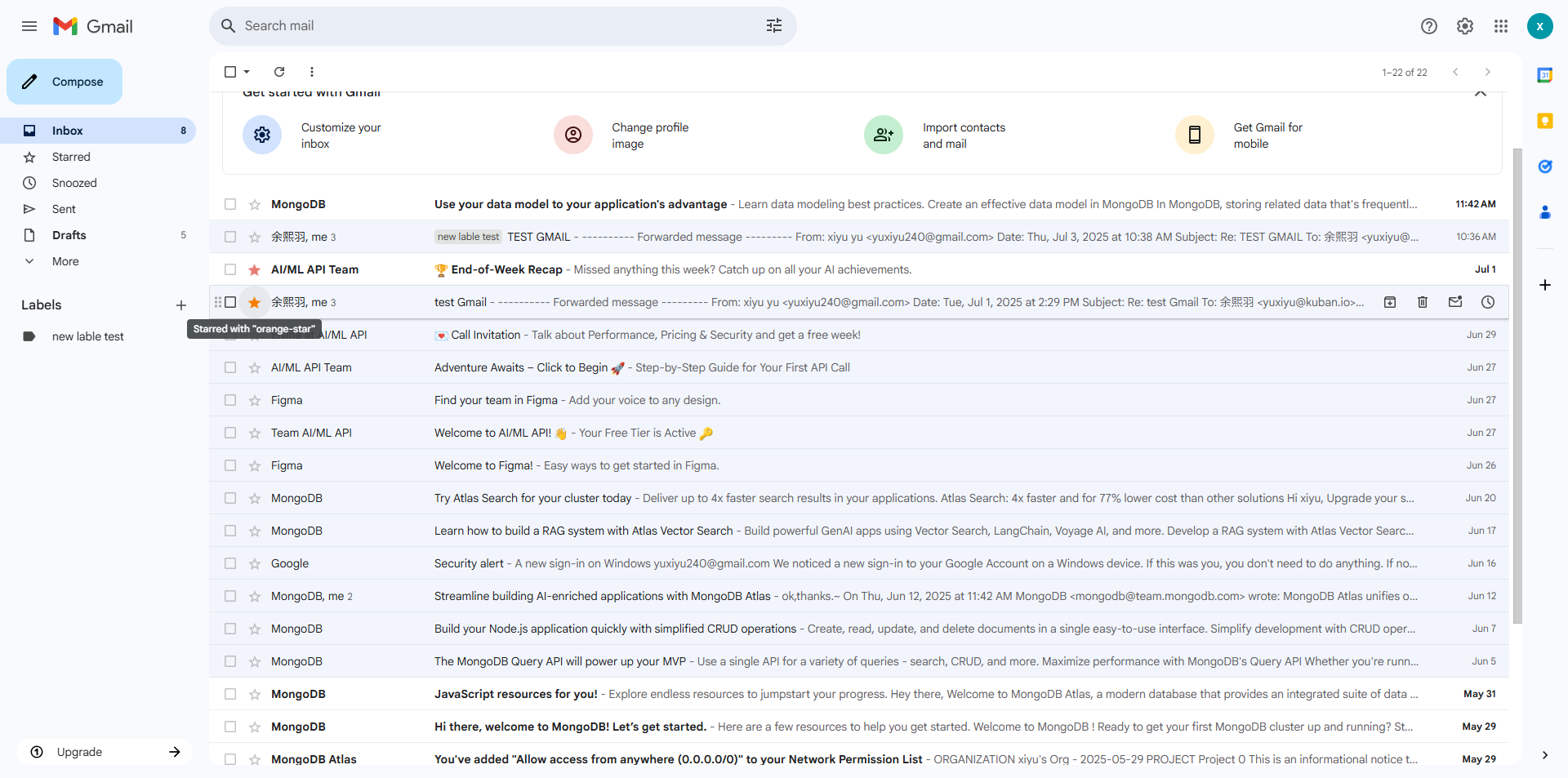Select the TEST GMAIL conversation checkbox
The width and height of the screenshot is (1568, 778).
point(230,237)
